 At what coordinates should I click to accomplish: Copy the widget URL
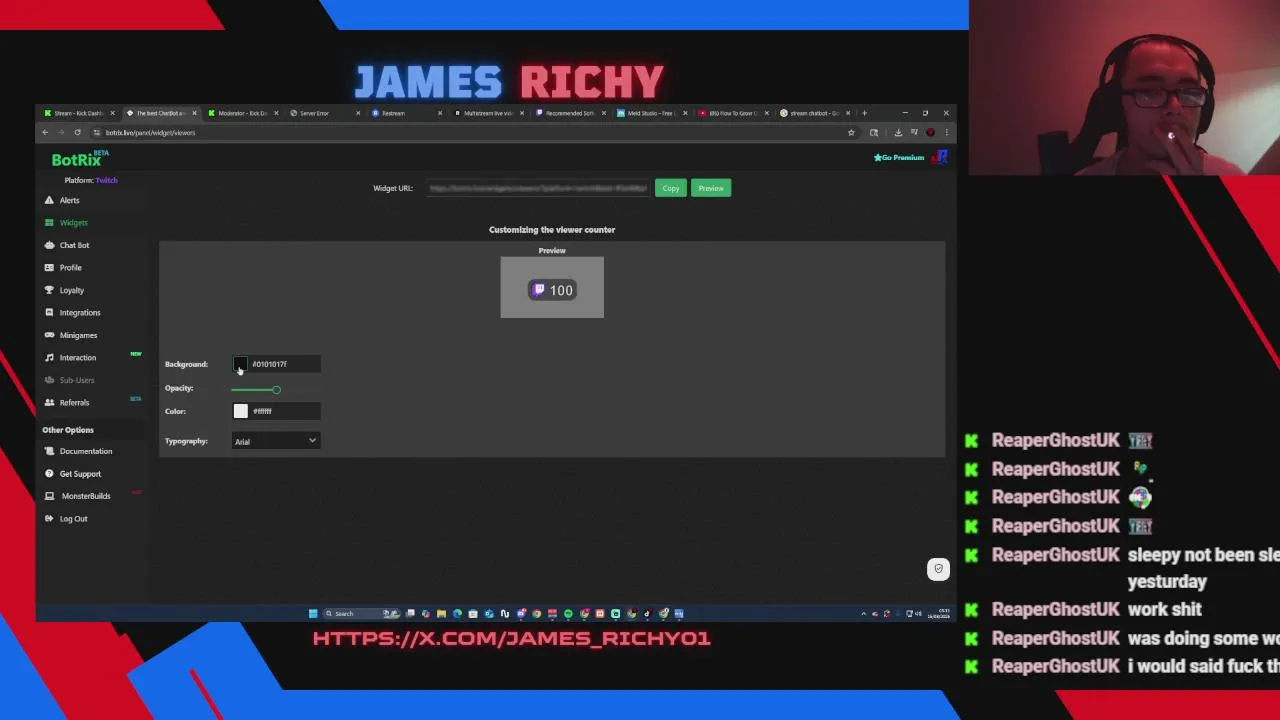[670, 188]
